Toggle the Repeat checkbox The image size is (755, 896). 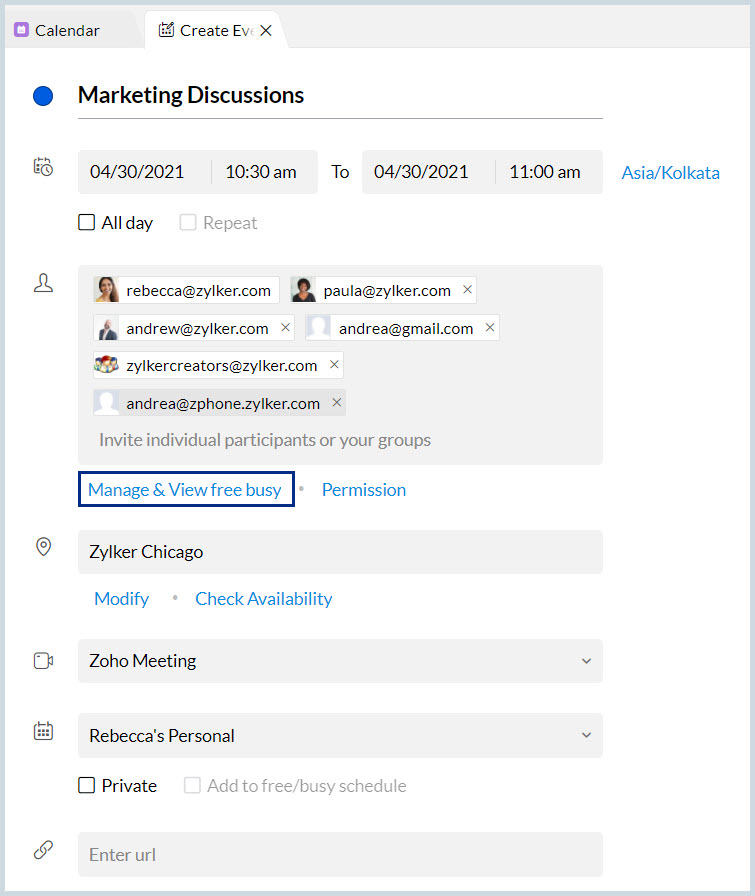188,223
